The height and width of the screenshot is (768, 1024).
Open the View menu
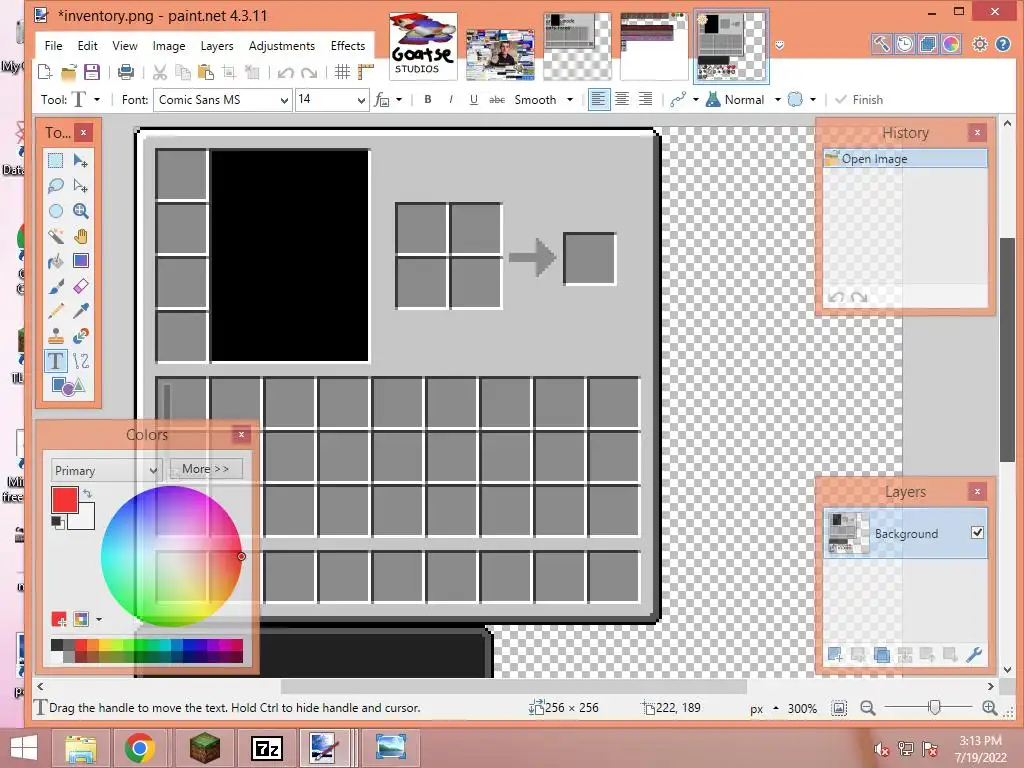point(125,46)
